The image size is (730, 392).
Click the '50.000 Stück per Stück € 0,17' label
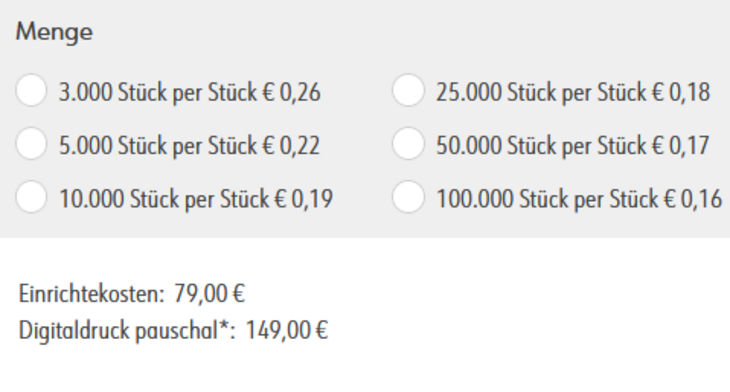pos(573,146)
